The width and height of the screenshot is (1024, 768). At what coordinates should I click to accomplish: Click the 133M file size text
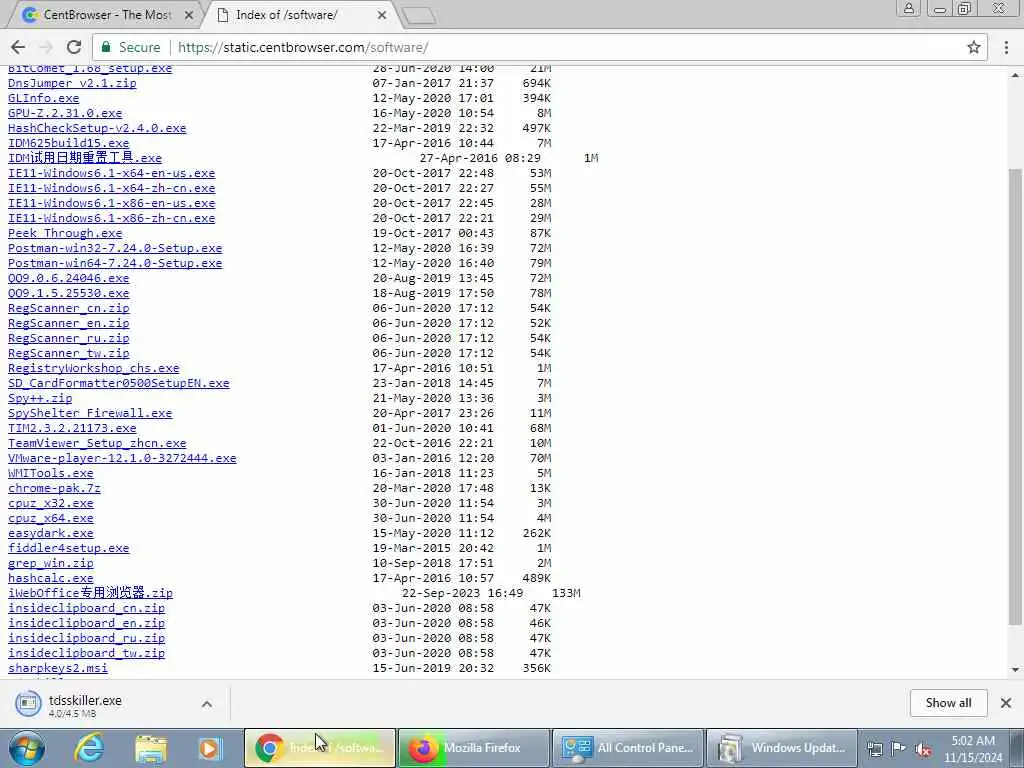(x=566, y=594)
